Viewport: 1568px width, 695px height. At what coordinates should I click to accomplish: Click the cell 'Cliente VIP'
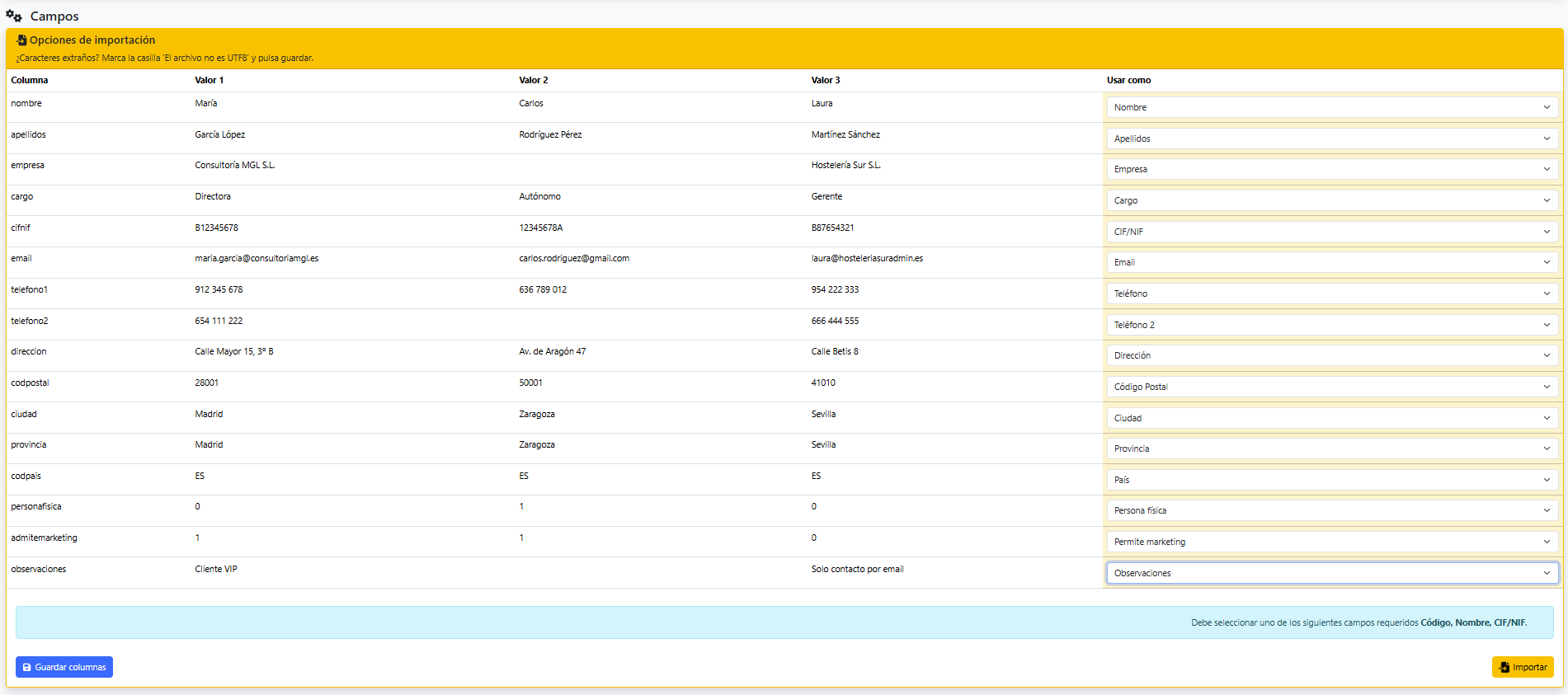coord(216,569)
